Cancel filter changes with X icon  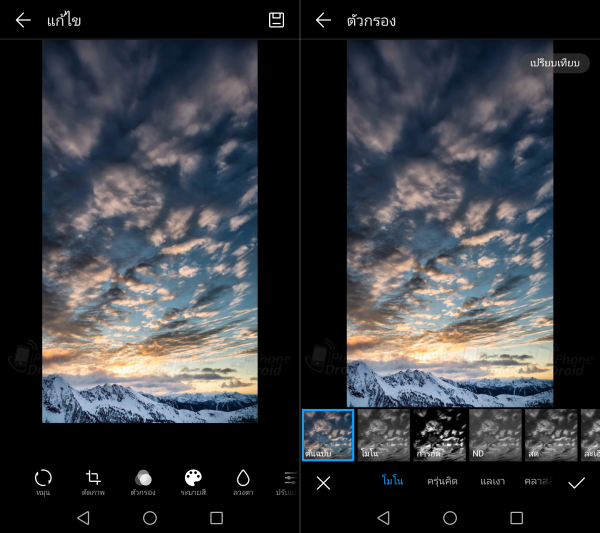323,483
